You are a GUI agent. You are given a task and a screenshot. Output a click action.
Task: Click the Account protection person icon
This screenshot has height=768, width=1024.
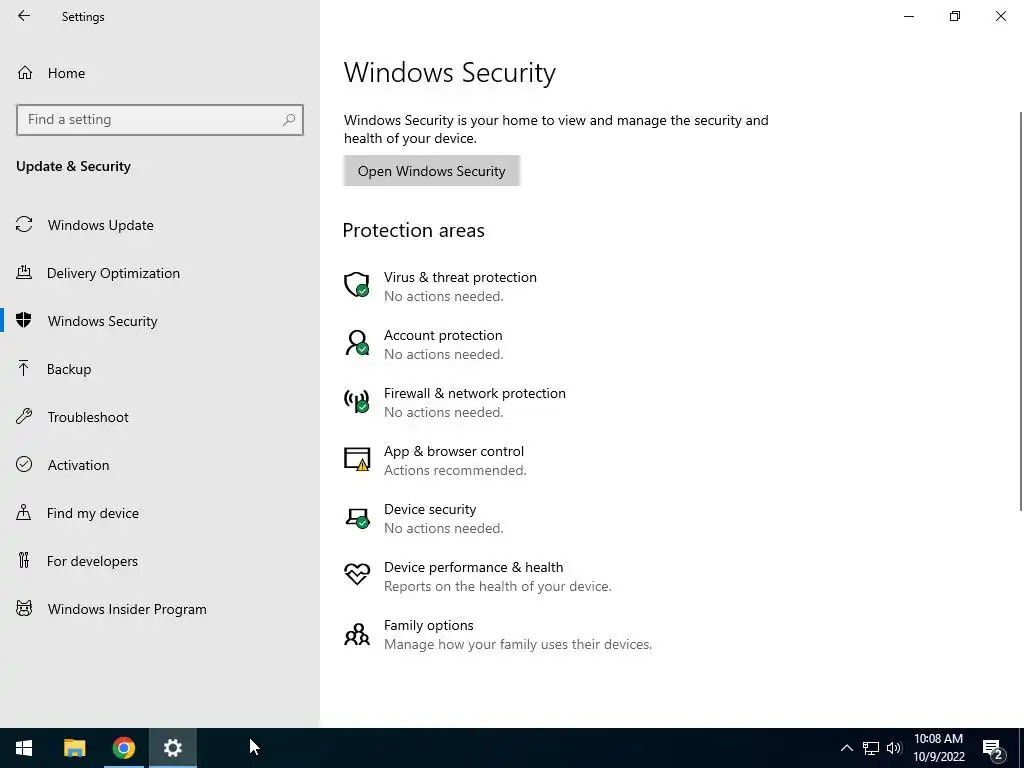click(357, 343)
